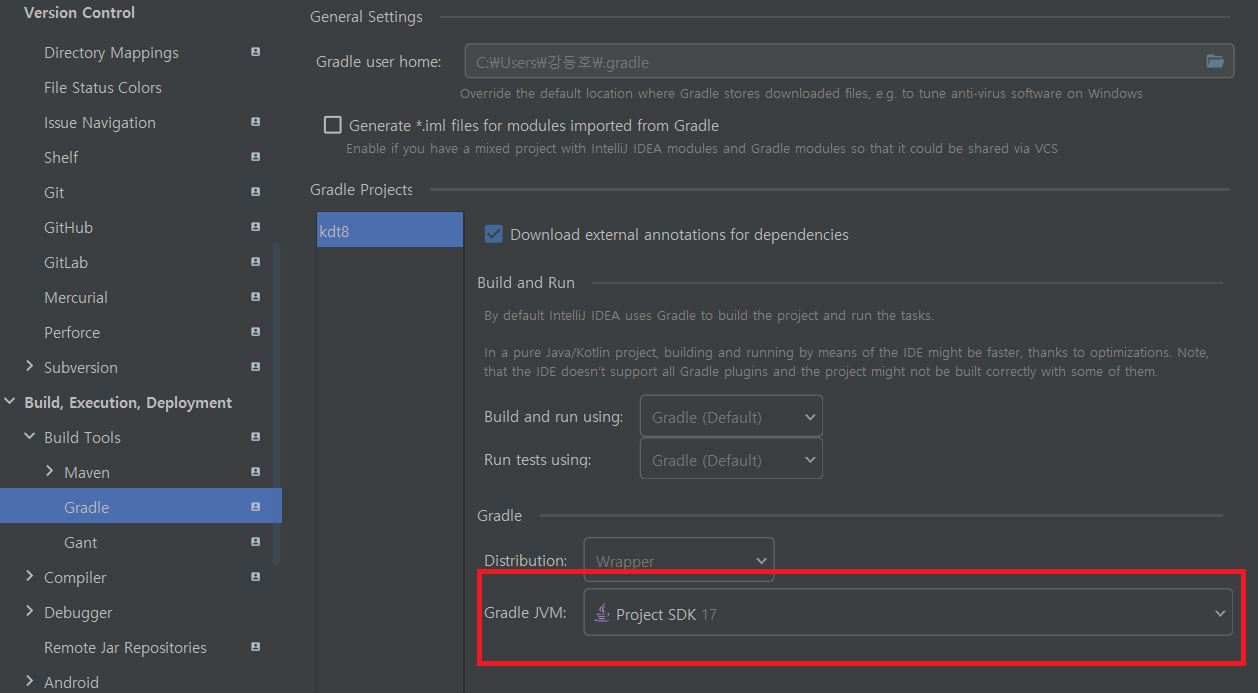Image resolution: width=1258 pixels, height=693 pixels.
Task: Open the Run tests using dropdown
Action: coord(731,460)
